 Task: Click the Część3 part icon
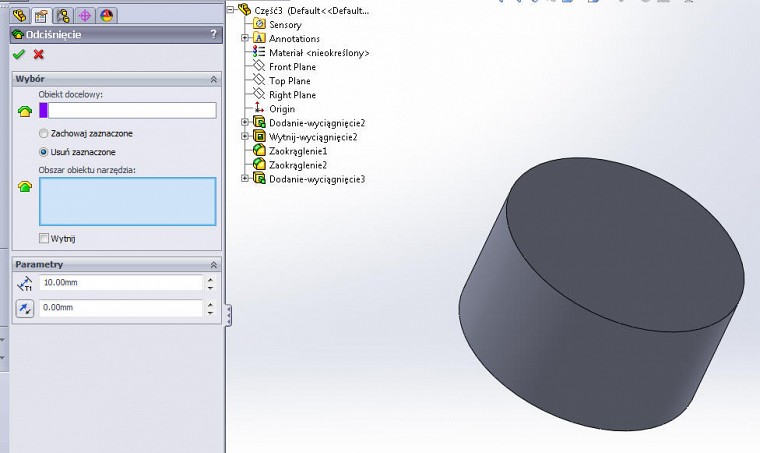244,9
